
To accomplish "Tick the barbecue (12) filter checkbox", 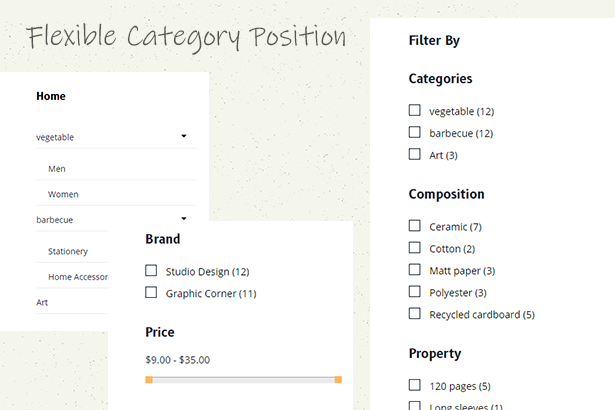I will coord(415,132).
